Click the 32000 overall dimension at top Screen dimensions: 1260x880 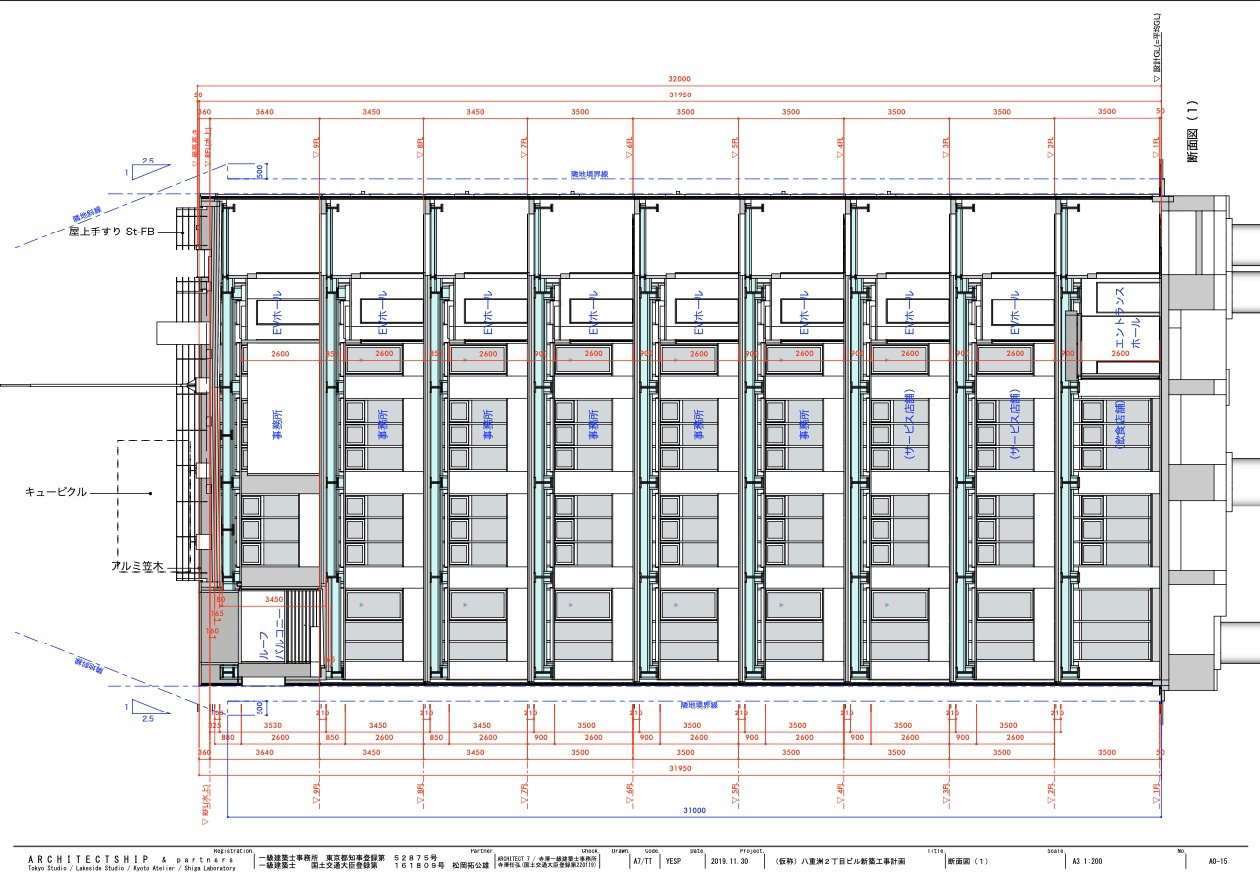click(679, 79)
